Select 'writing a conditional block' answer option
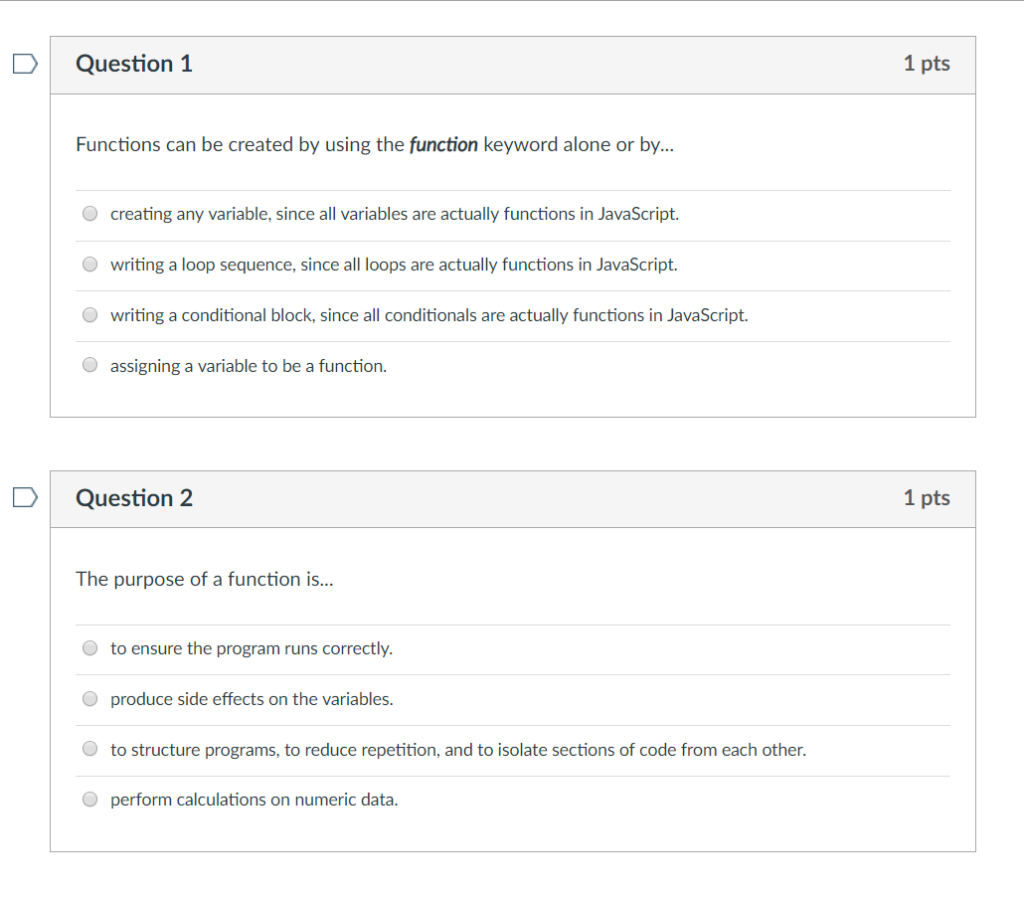Image resolution: width=1024 pixels, height=898 pixels. click(x=89, y=314)
